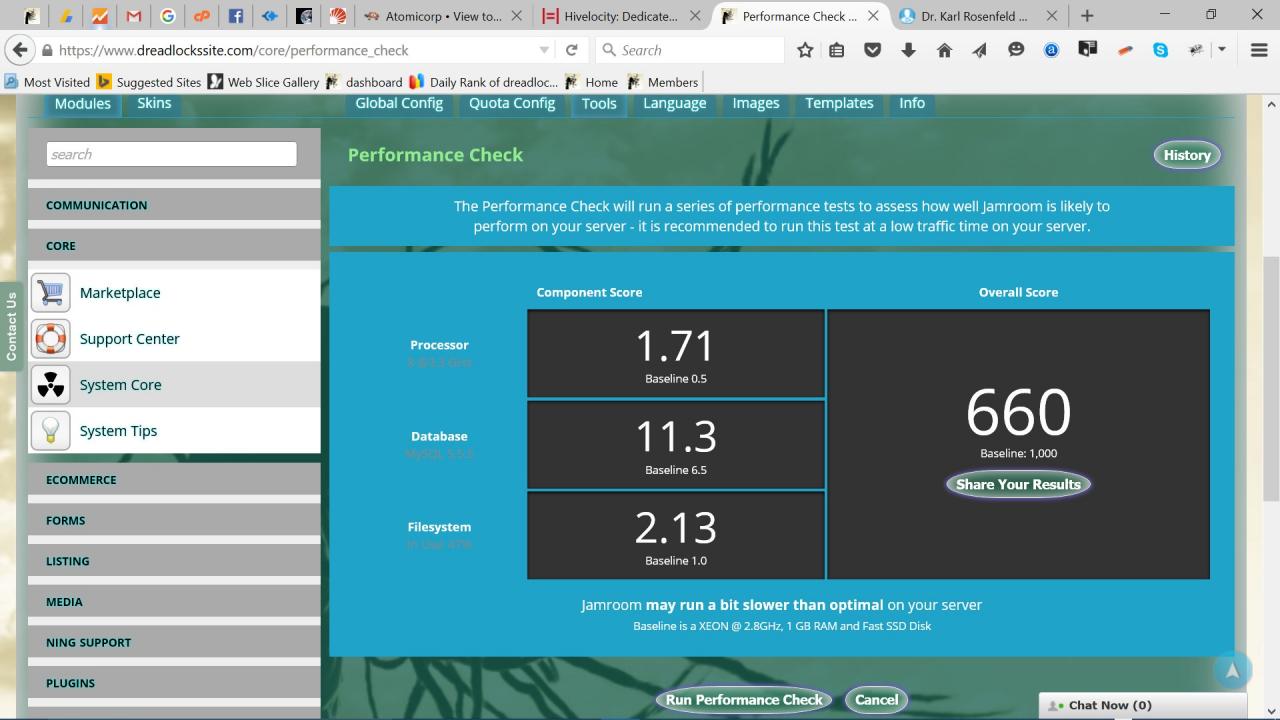The image size is (1280, 720).
Task: Click the Support Center lifebuoy icon
Action: (51, 339)
